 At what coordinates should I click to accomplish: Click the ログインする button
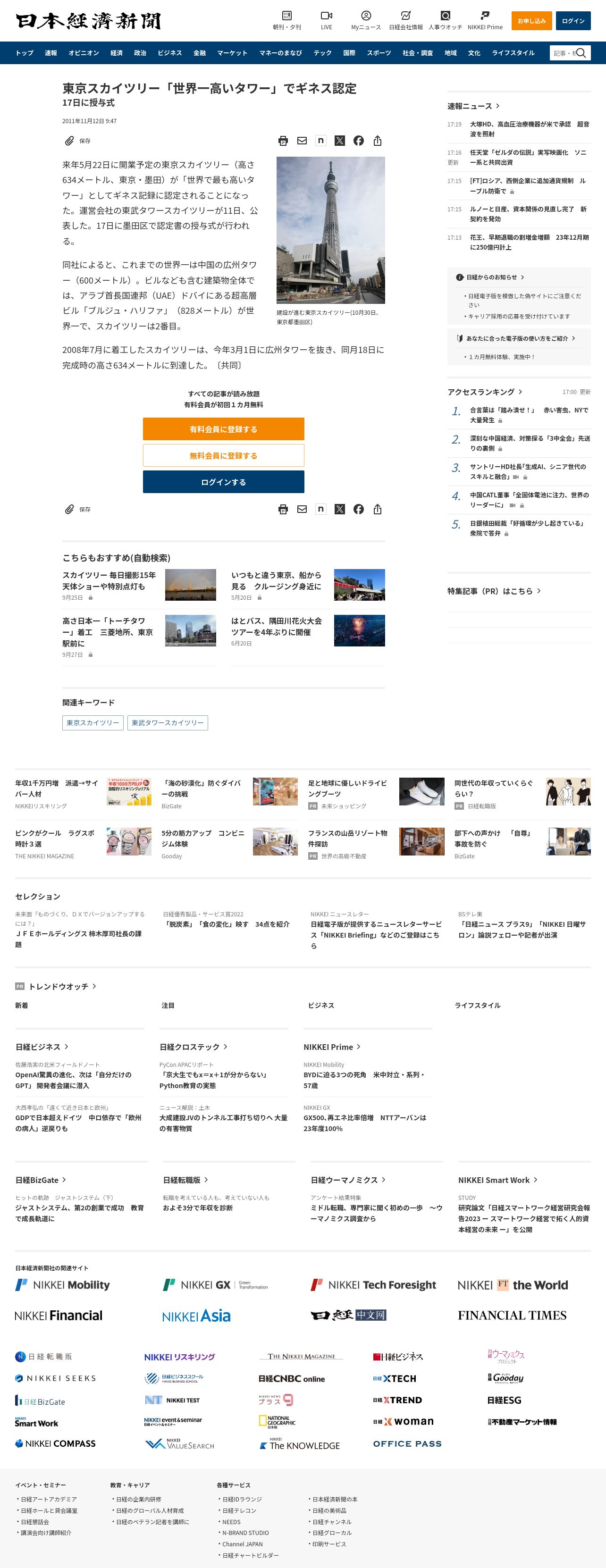[224, 481]
